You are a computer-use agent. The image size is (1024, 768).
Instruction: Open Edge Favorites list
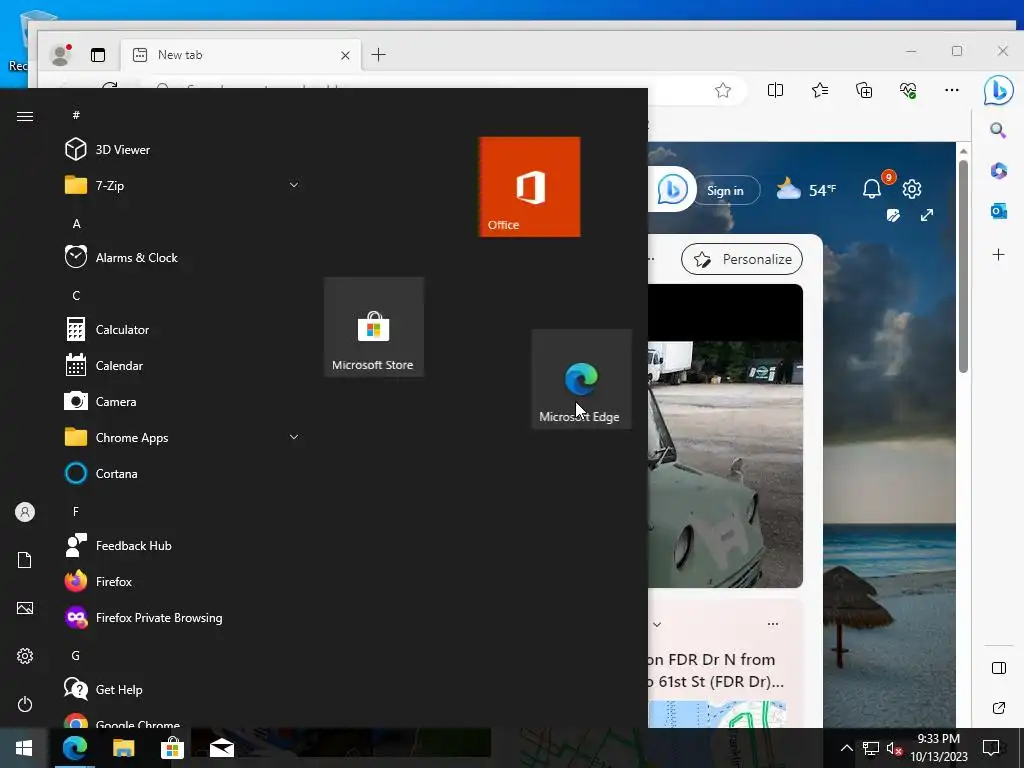click(x=820, y=90)
